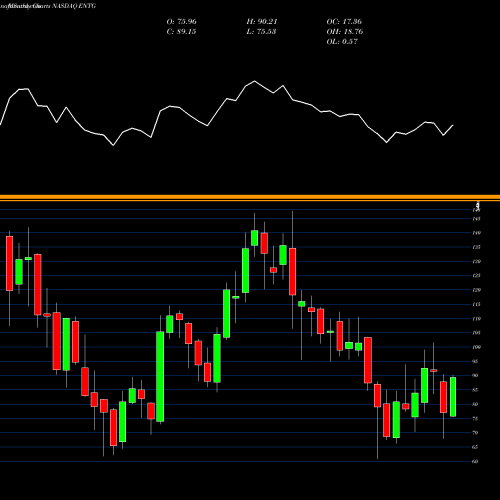Click the OH: 18.76 reading
The height and width of the screenshot is (500, 500).
(345, 32)
